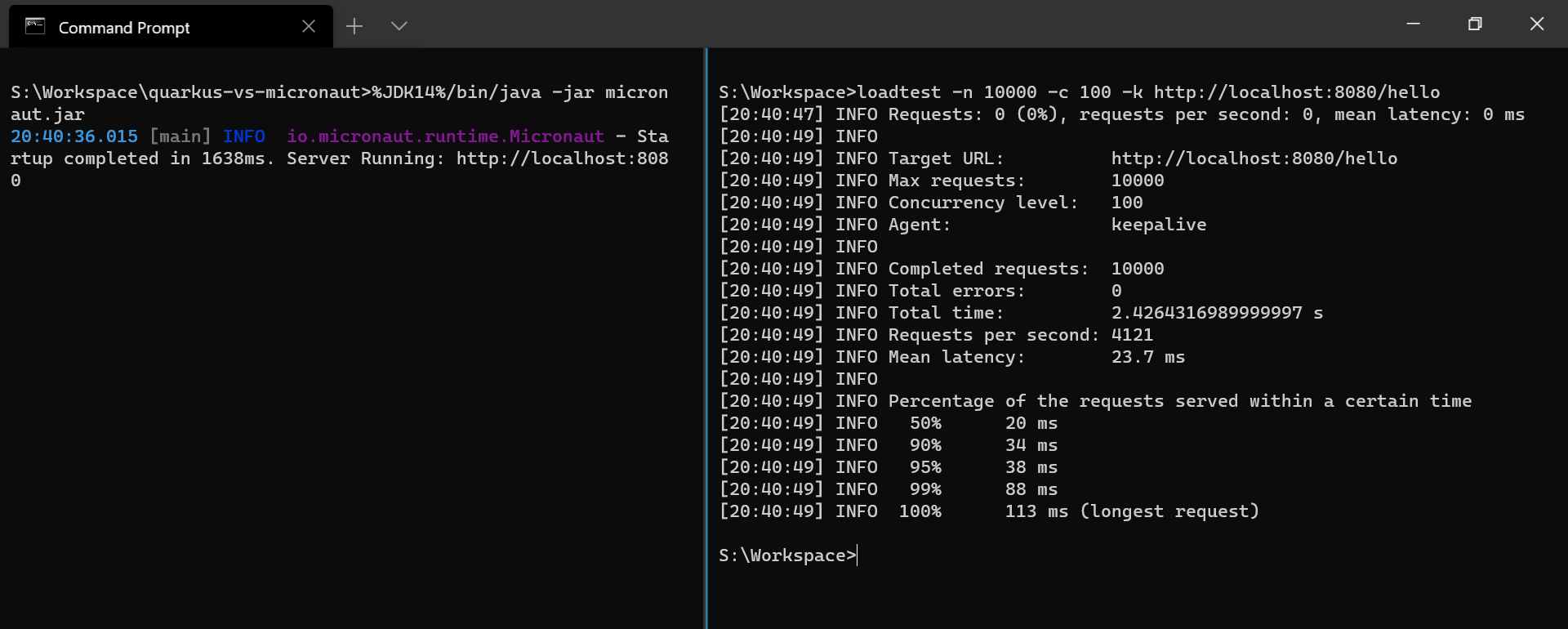
Task: Click the 100% longest request row
Action: coord(989,511)
